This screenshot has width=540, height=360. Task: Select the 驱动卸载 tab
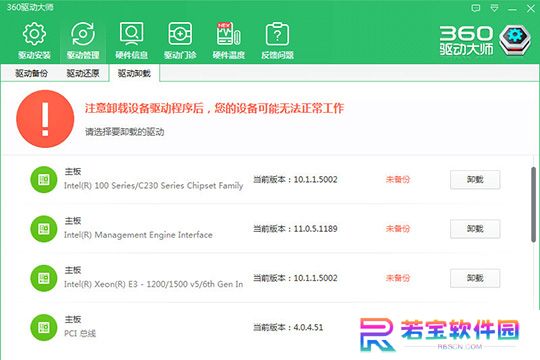[x=134, y=73]
